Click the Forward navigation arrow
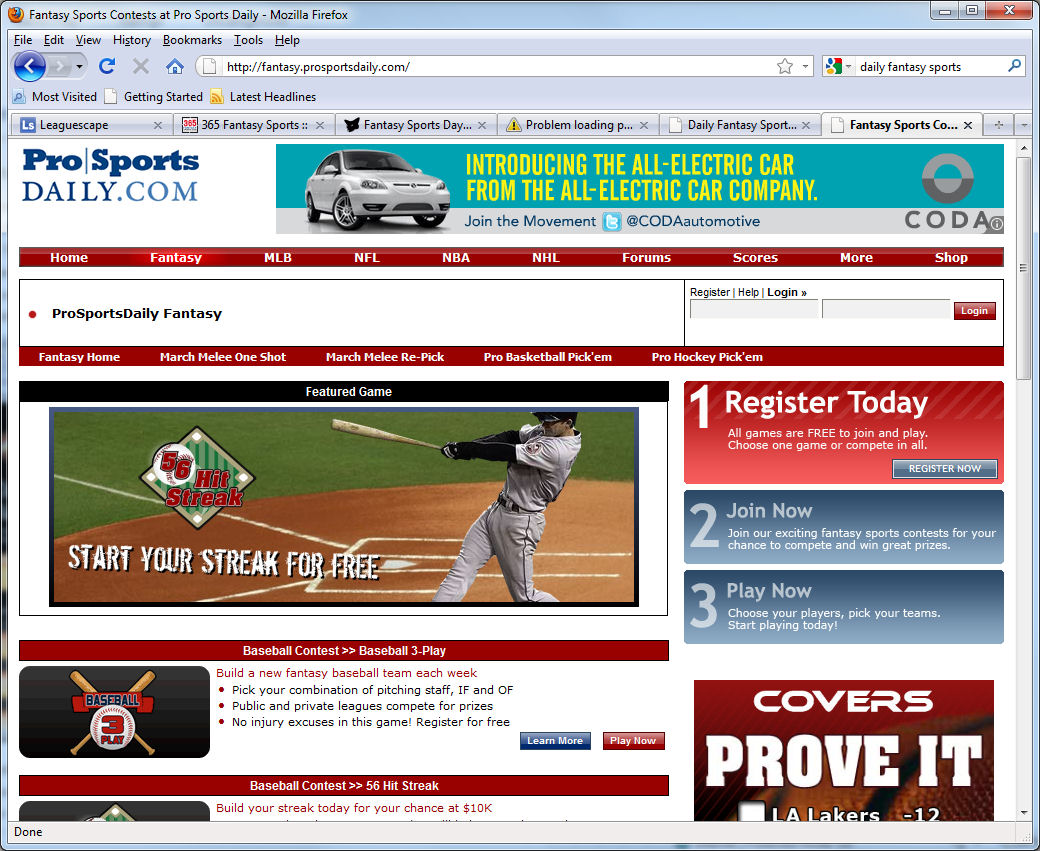Viewport: 1040px width, 851px height. pyautogui.click(x=60, y=66)
